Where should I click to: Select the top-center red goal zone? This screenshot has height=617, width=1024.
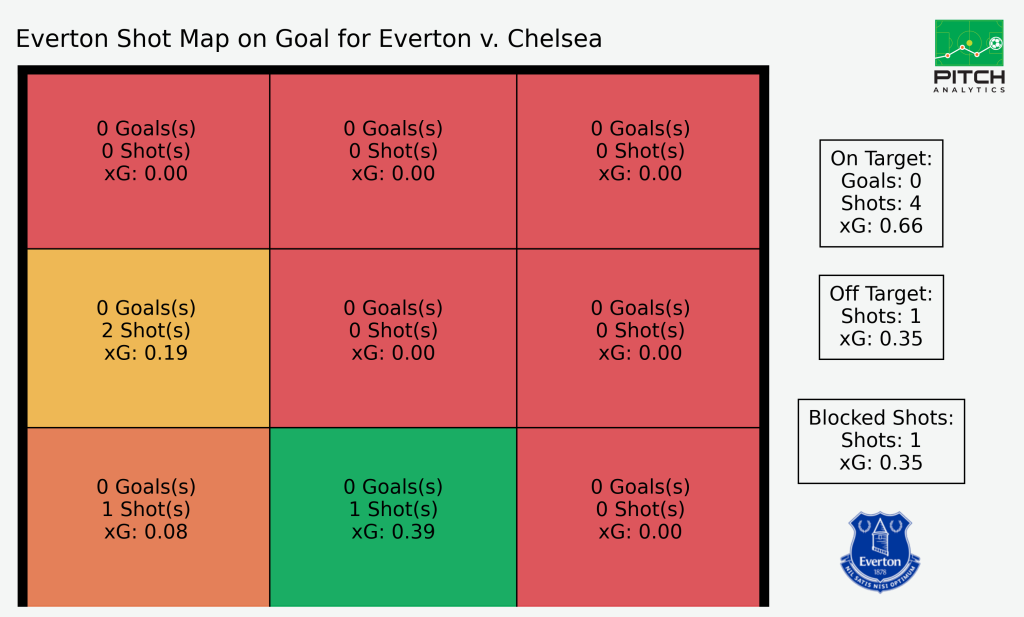tap(393, 161)
